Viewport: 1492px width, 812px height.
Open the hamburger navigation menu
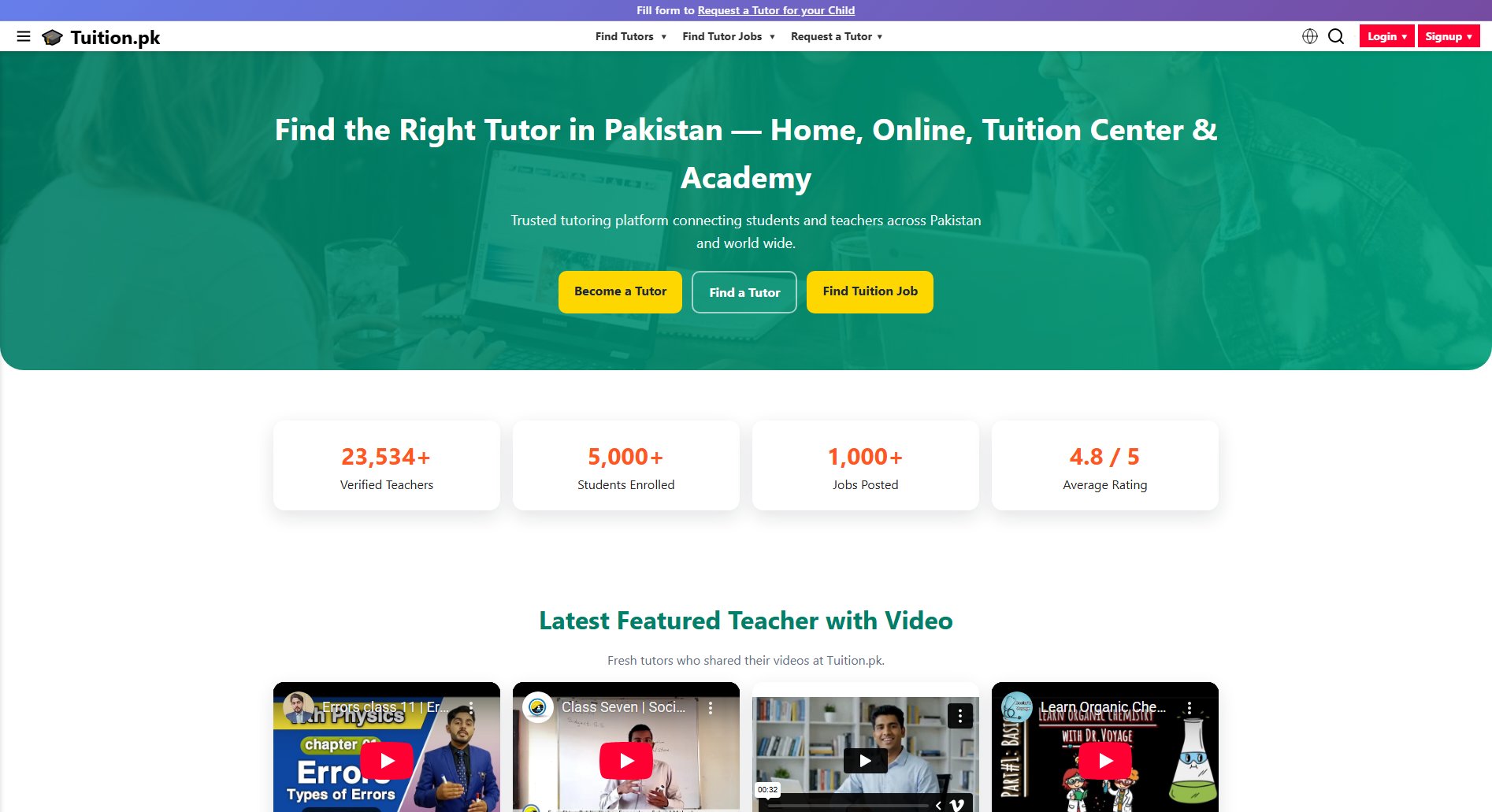24,36
